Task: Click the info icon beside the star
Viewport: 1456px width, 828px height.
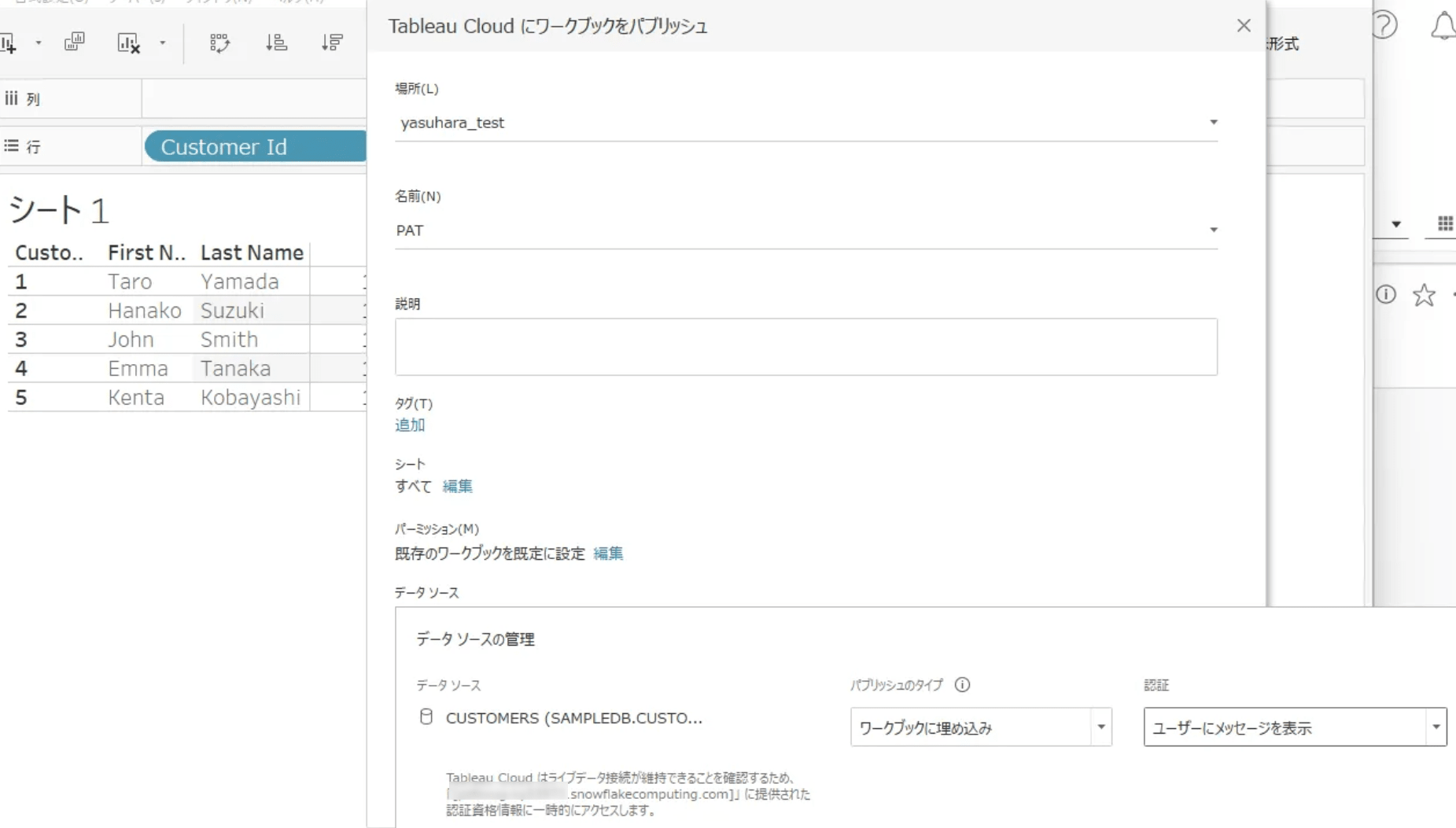Action: pos(1386,294)
